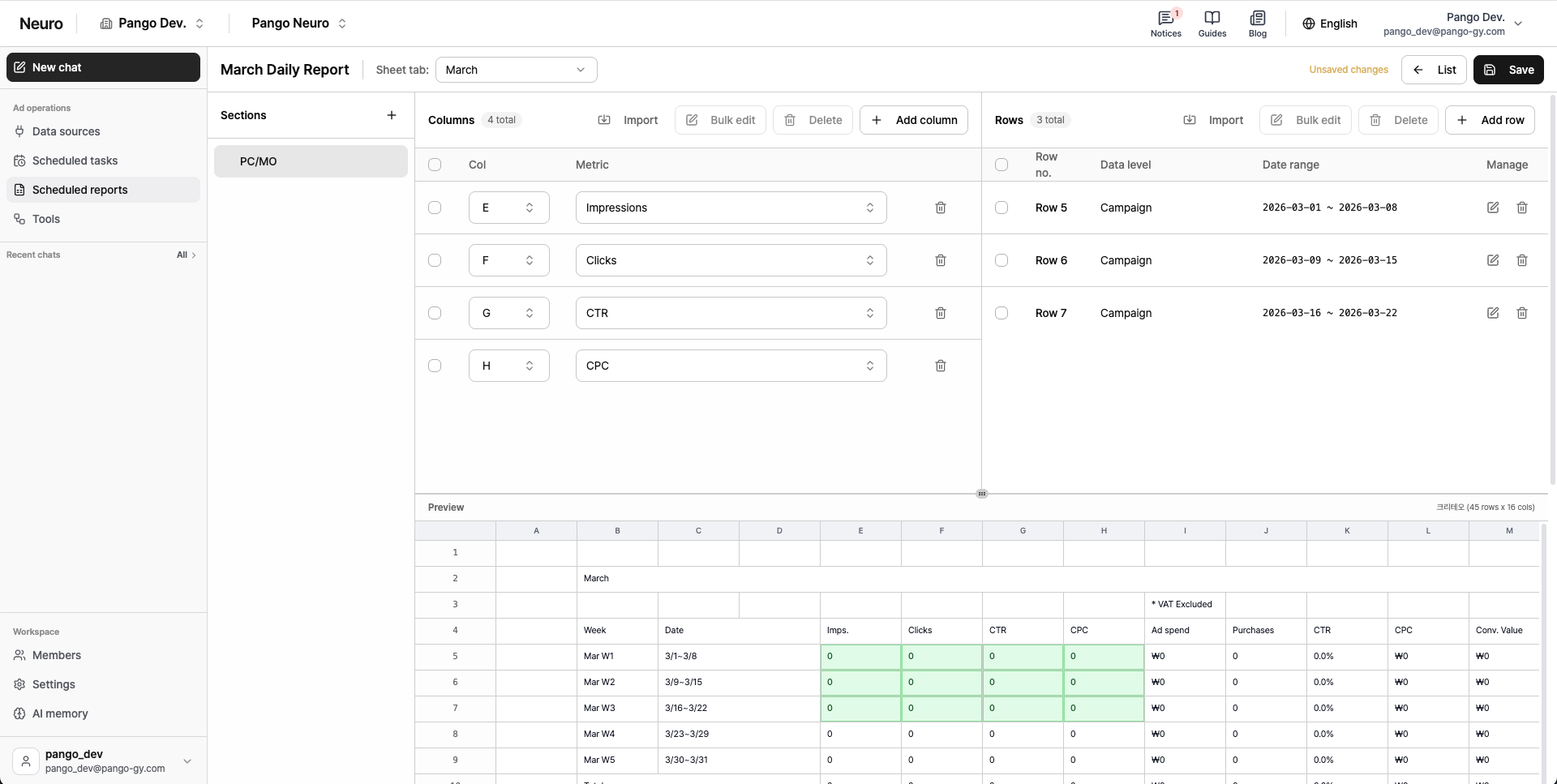Image resolution: width=1557 pixels, height=784 pixels.
Task: Grab the preview panel divider handle
Action: coord(982,494)
